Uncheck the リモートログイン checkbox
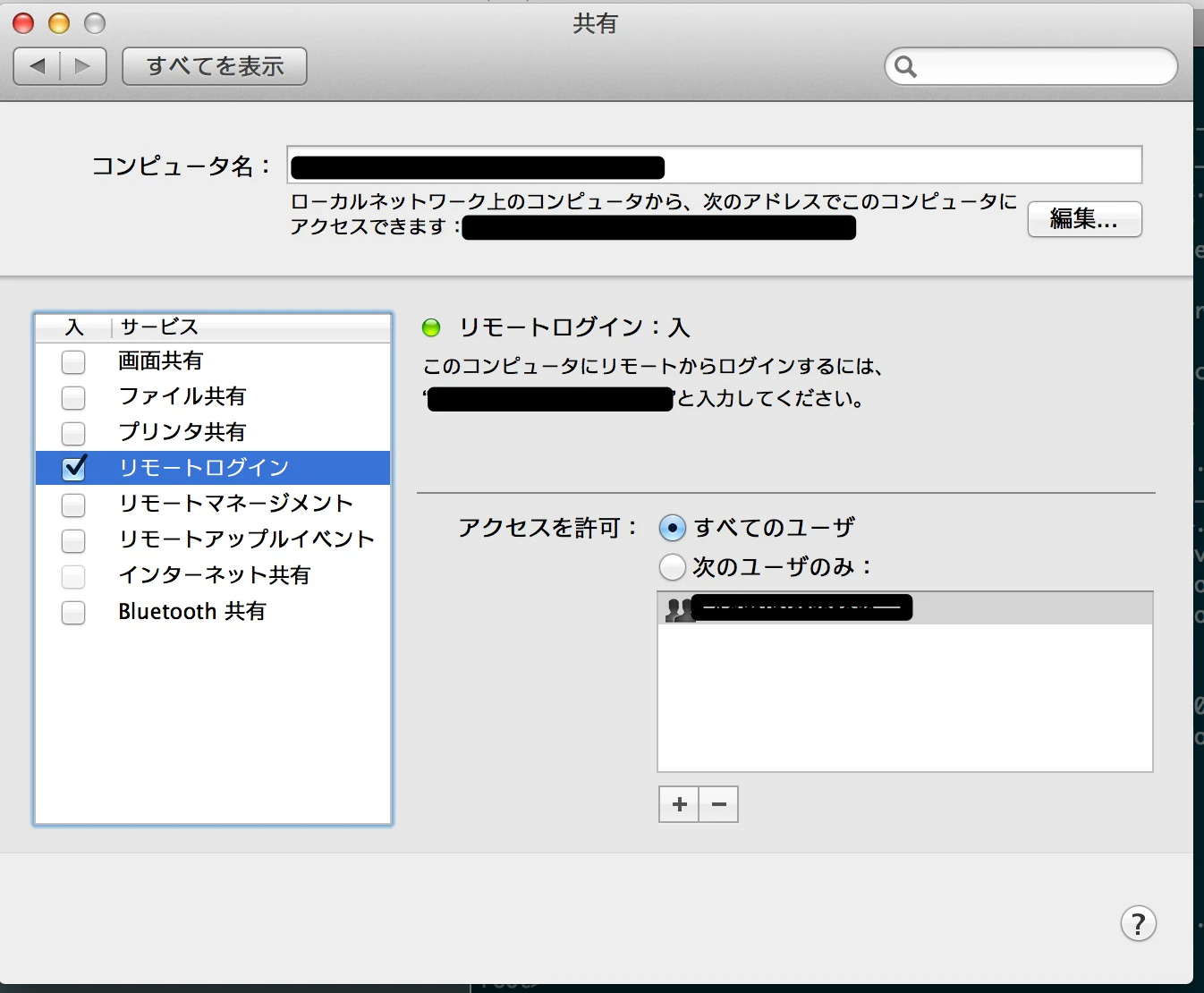 point(74,468)
